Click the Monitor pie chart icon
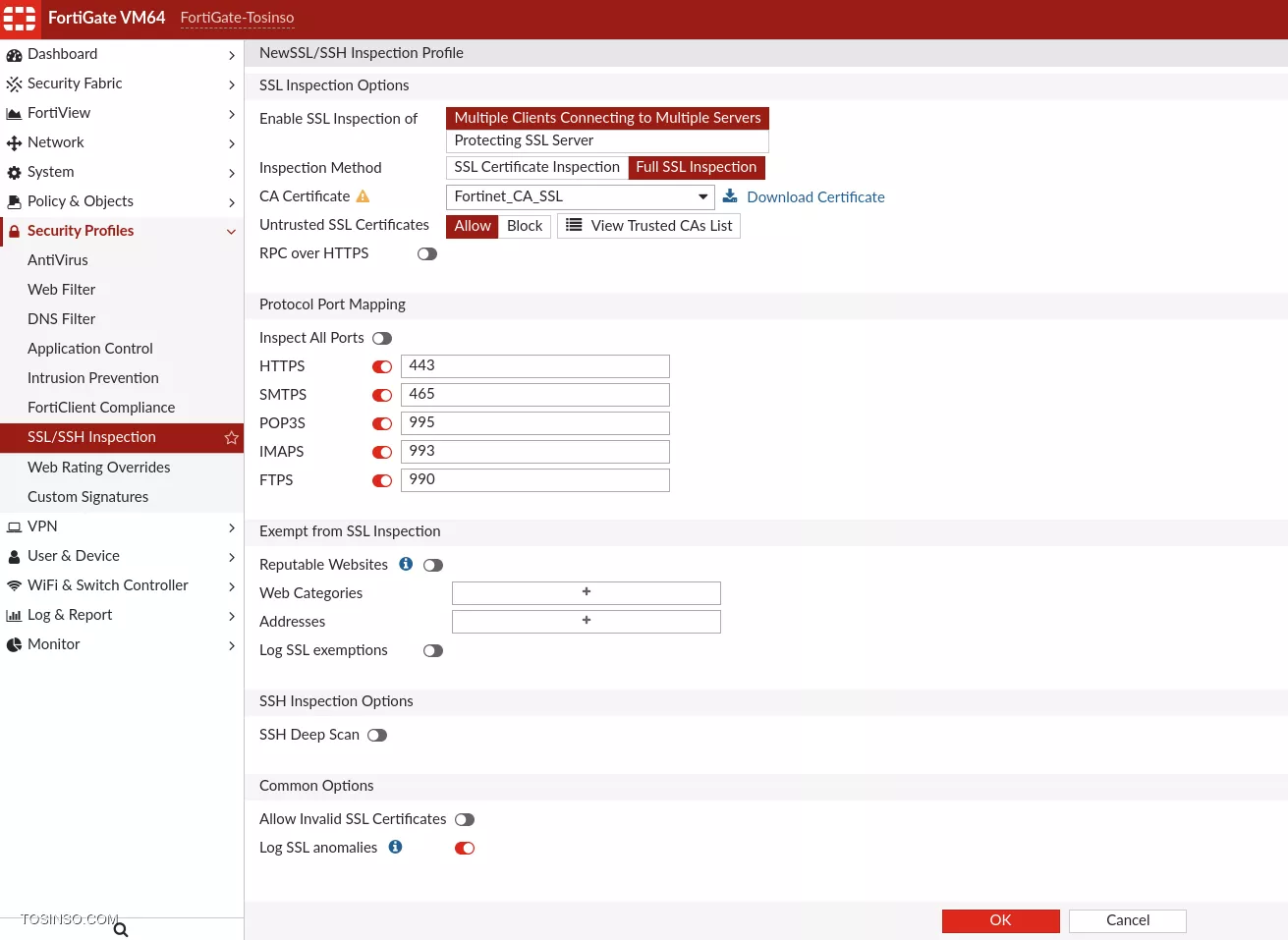 (14, 645)
